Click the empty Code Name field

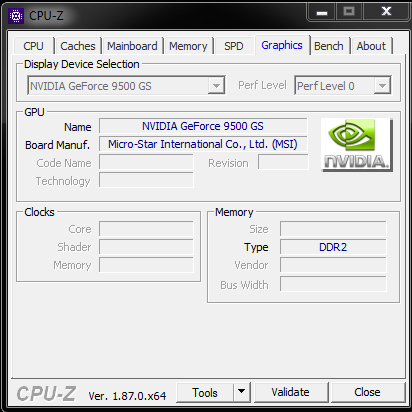(x=146, y=162)
